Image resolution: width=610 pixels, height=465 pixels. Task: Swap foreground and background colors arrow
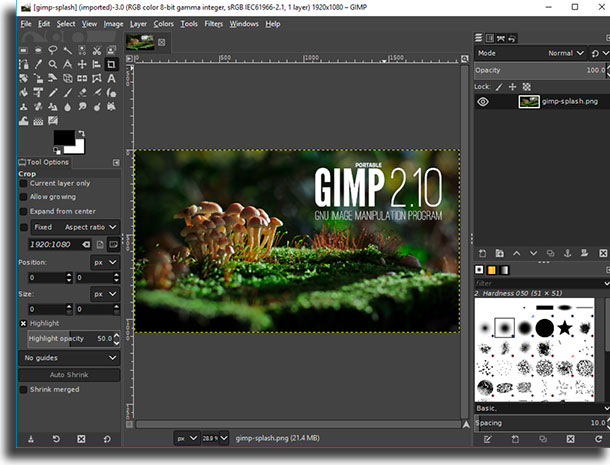coord(81,133)
